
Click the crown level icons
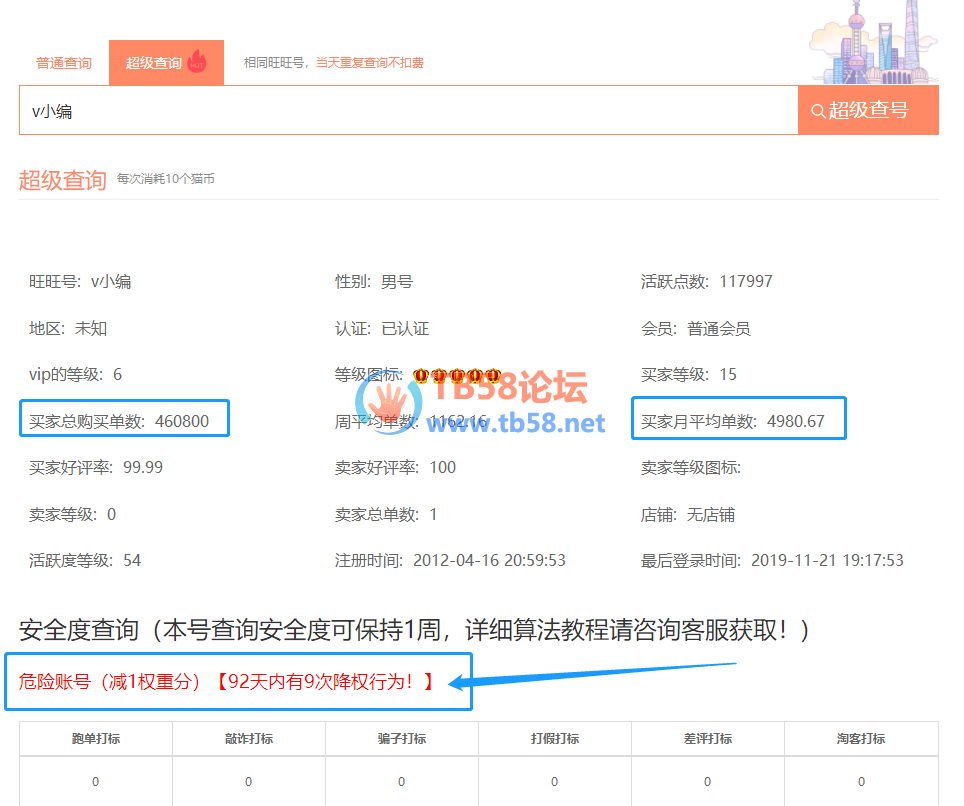coord(456,375)
